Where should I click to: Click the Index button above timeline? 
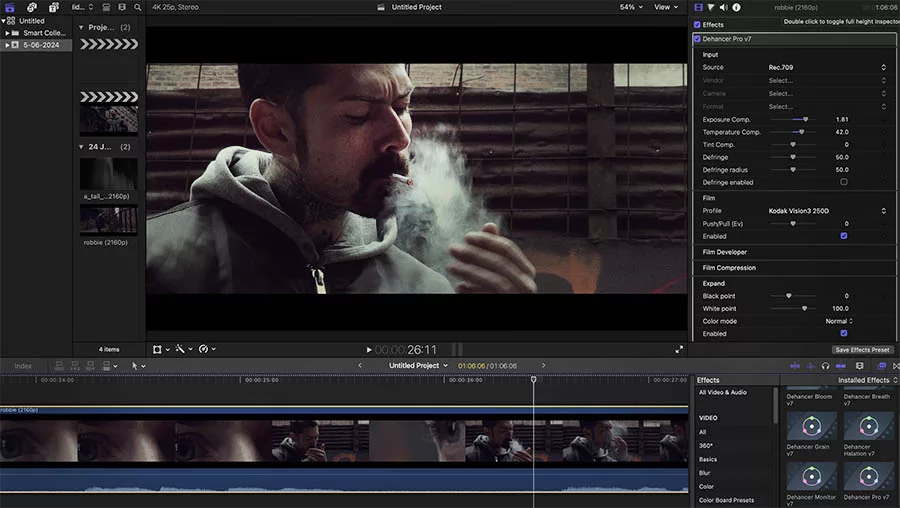tap(22, 366)
